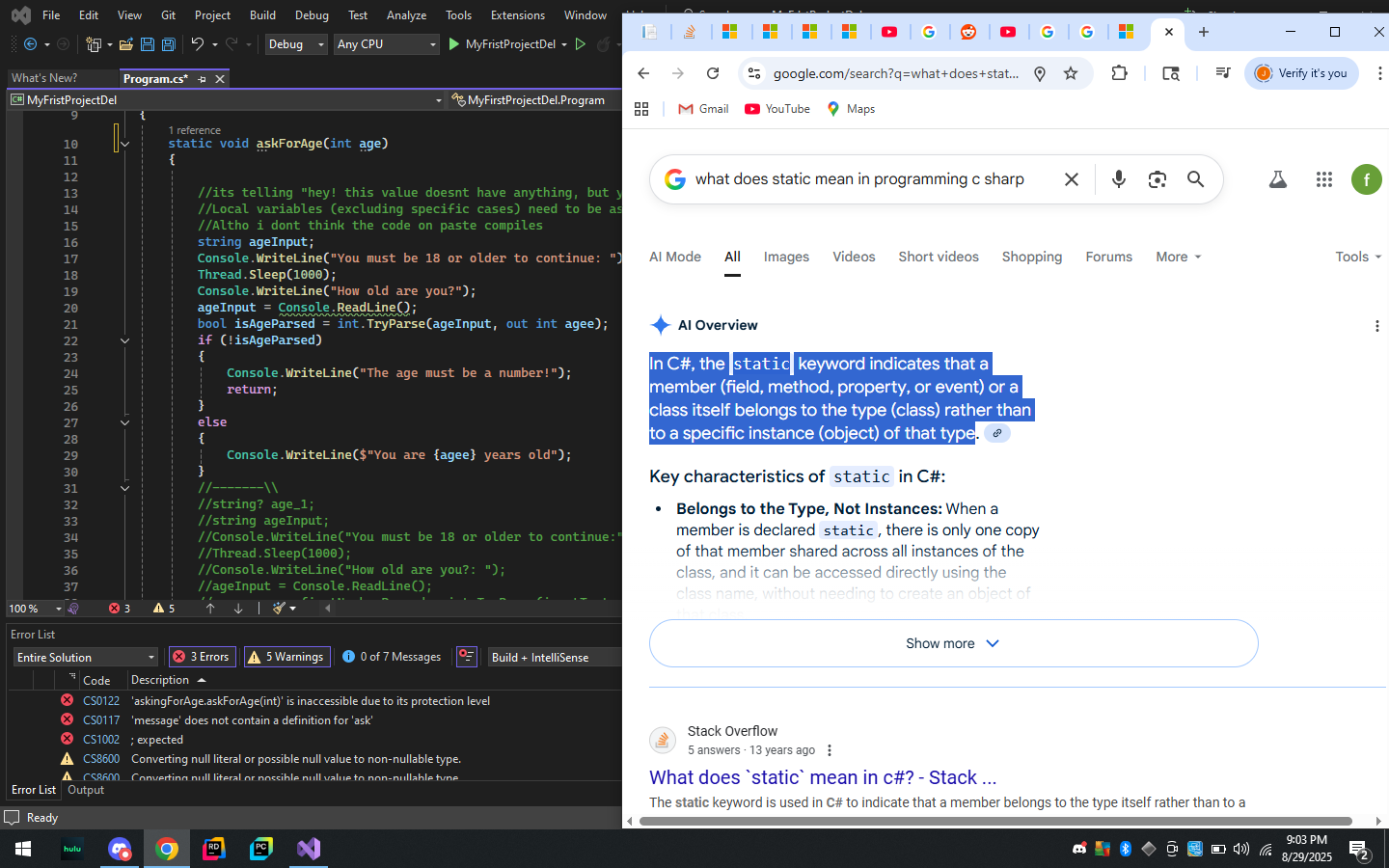This screenshot has height=868, width=1389.
Task: Open the Chrome extensions puzzle icon
Action: pyautogui.click(x=1119, y=73)
